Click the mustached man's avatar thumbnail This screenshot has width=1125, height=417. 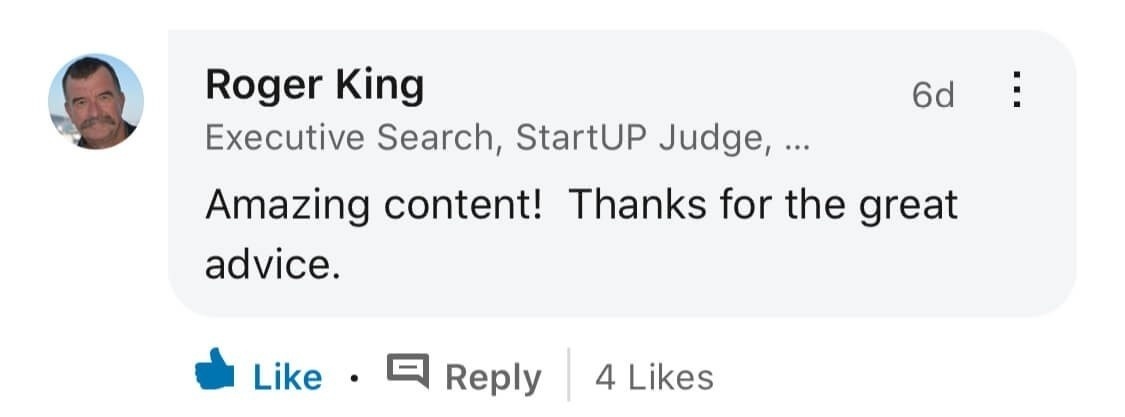click(x=96, y=101)
